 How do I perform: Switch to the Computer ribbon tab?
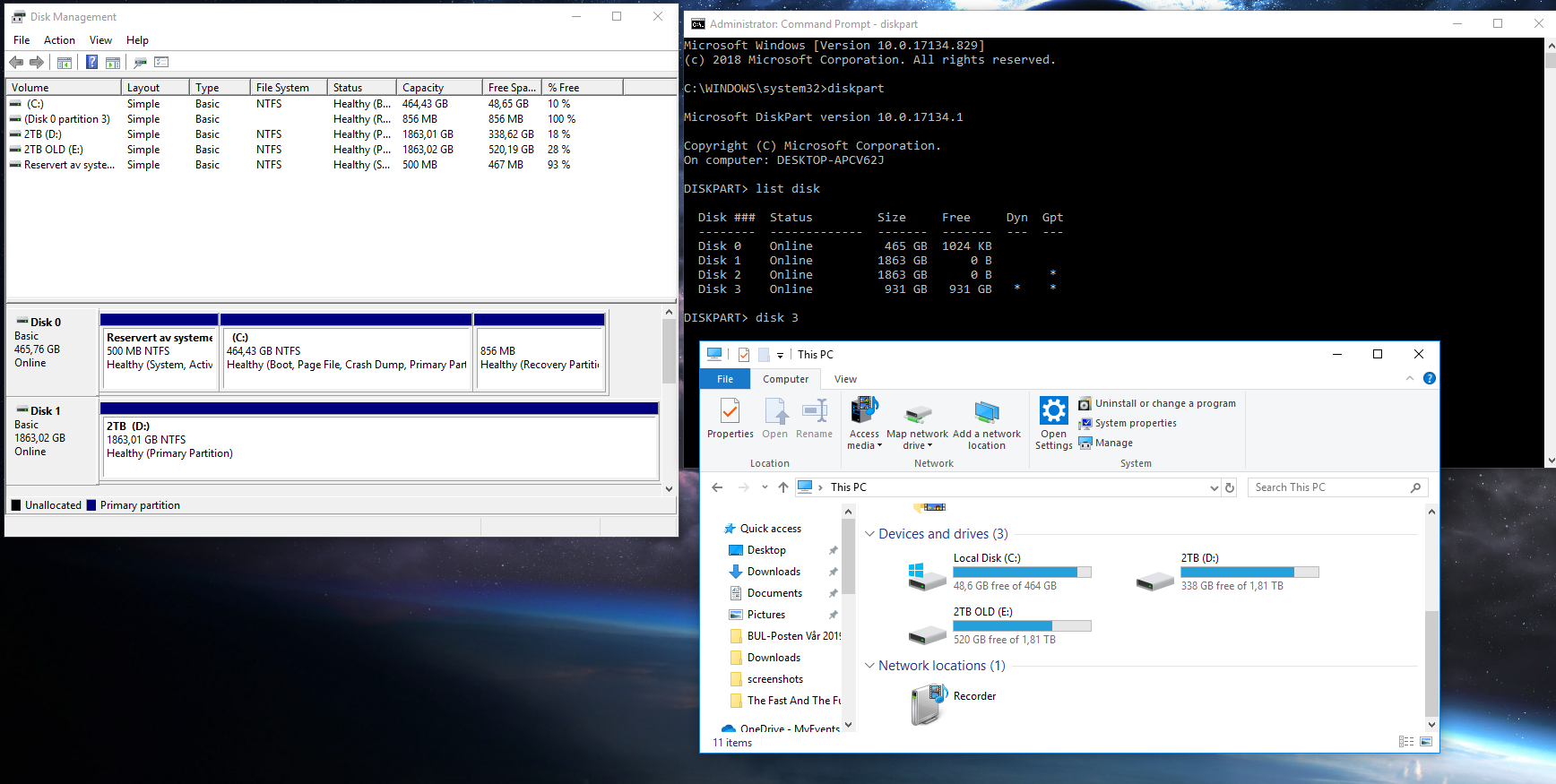click(x=785, y=379)
